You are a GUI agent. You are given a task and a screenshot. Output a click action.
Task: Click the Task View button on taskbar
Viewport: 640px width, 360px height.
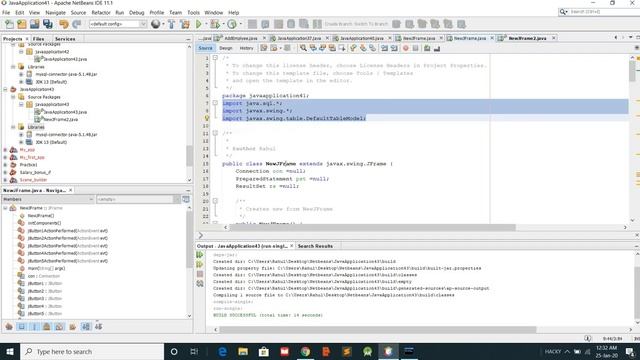coord(194,351)
